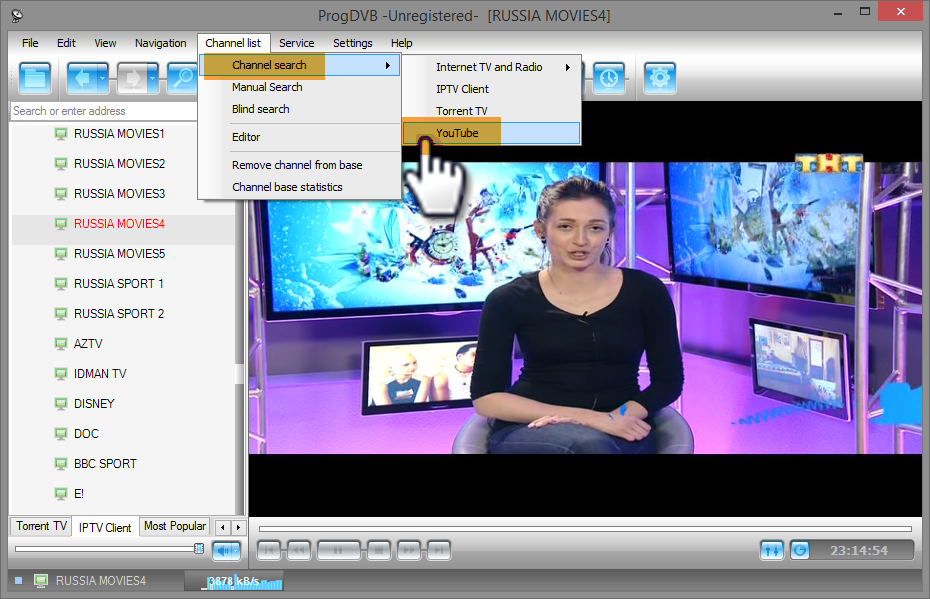Click the blue square status indicator
The height and width of the screenshot is (599, 930).
point(18,581)
